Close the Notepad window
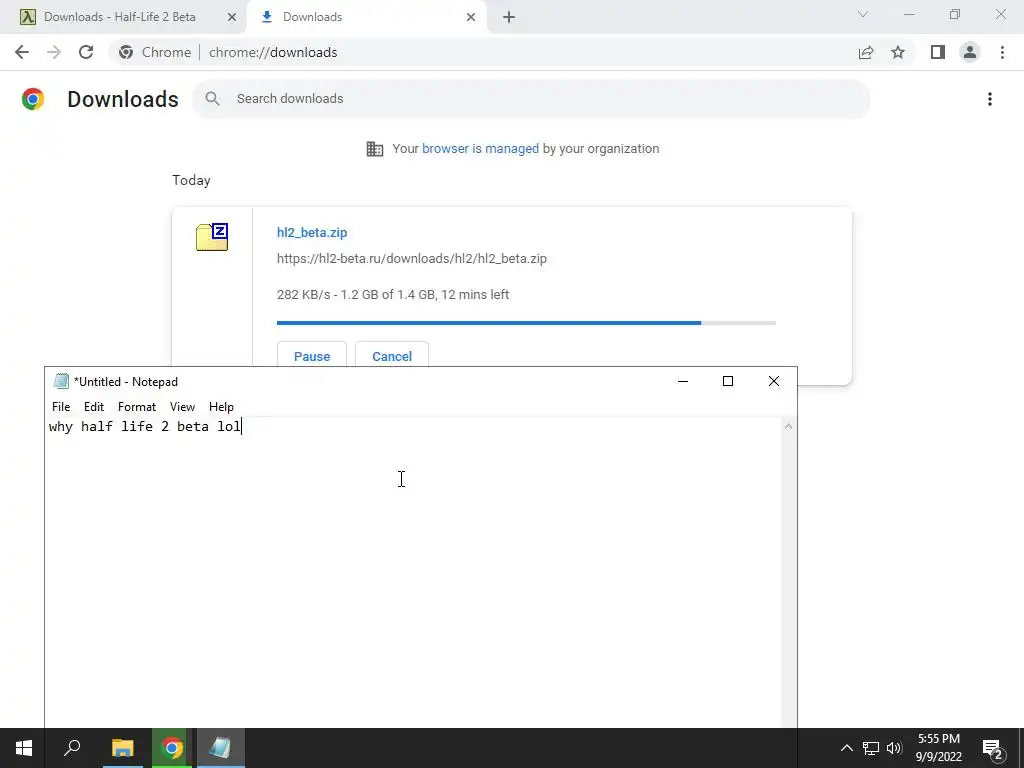Viewport: 1024px width, 768px height. tap(774, 381)
